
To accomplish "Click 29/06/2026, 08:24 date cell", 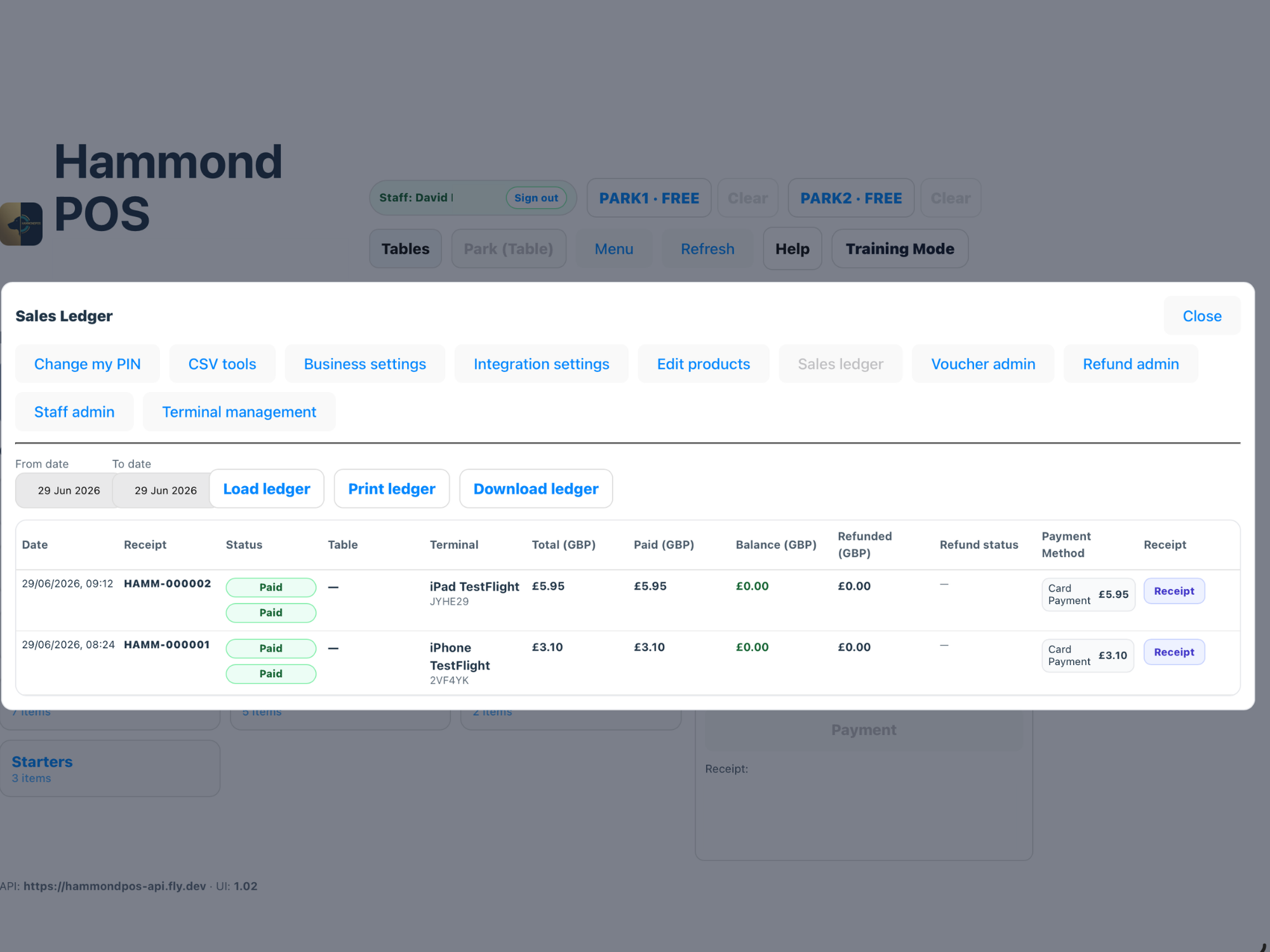I will point(68,644).
